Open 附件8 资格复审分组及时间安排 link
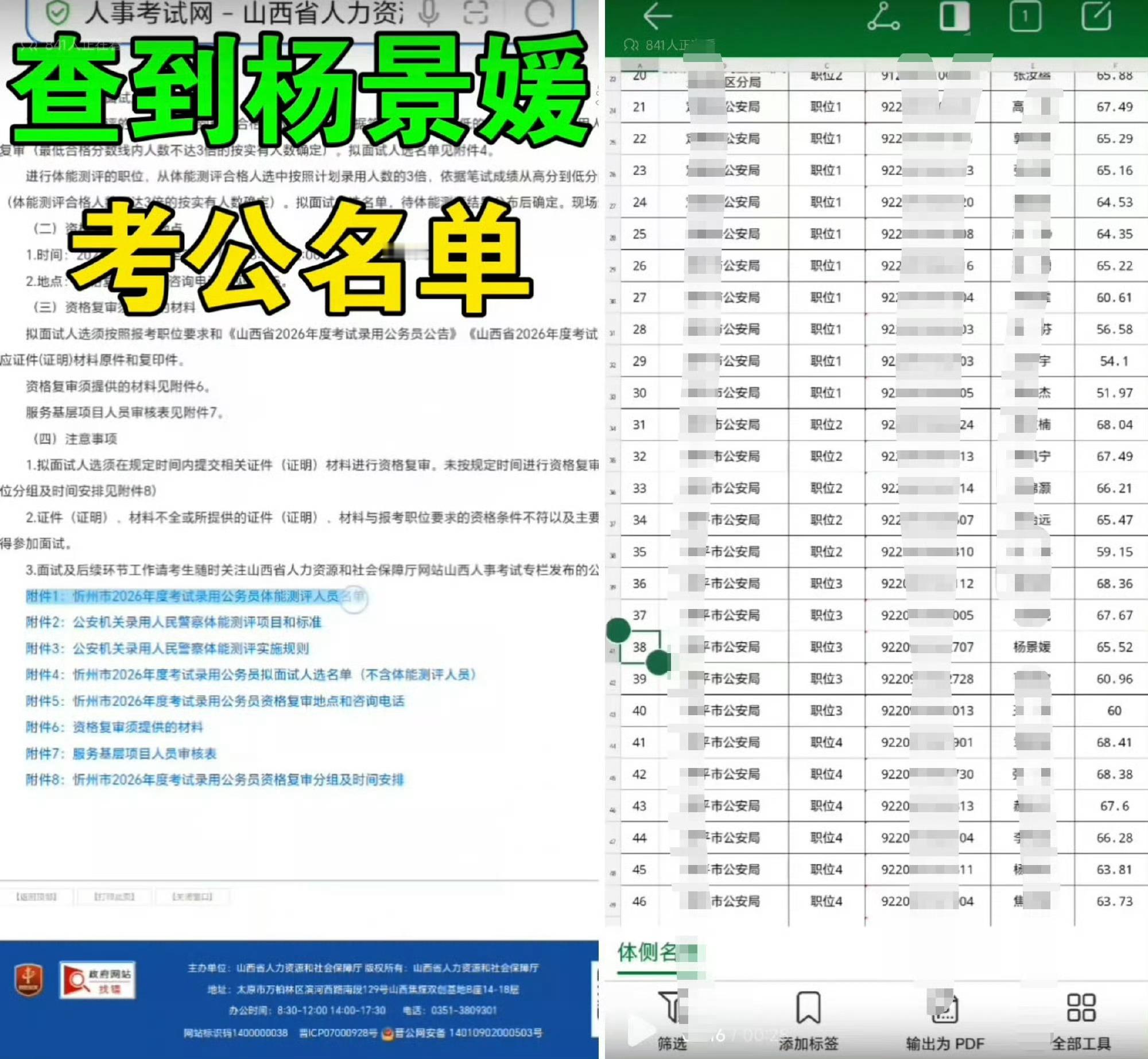This screenshot has width=1148, height=1059. (215, 779)
